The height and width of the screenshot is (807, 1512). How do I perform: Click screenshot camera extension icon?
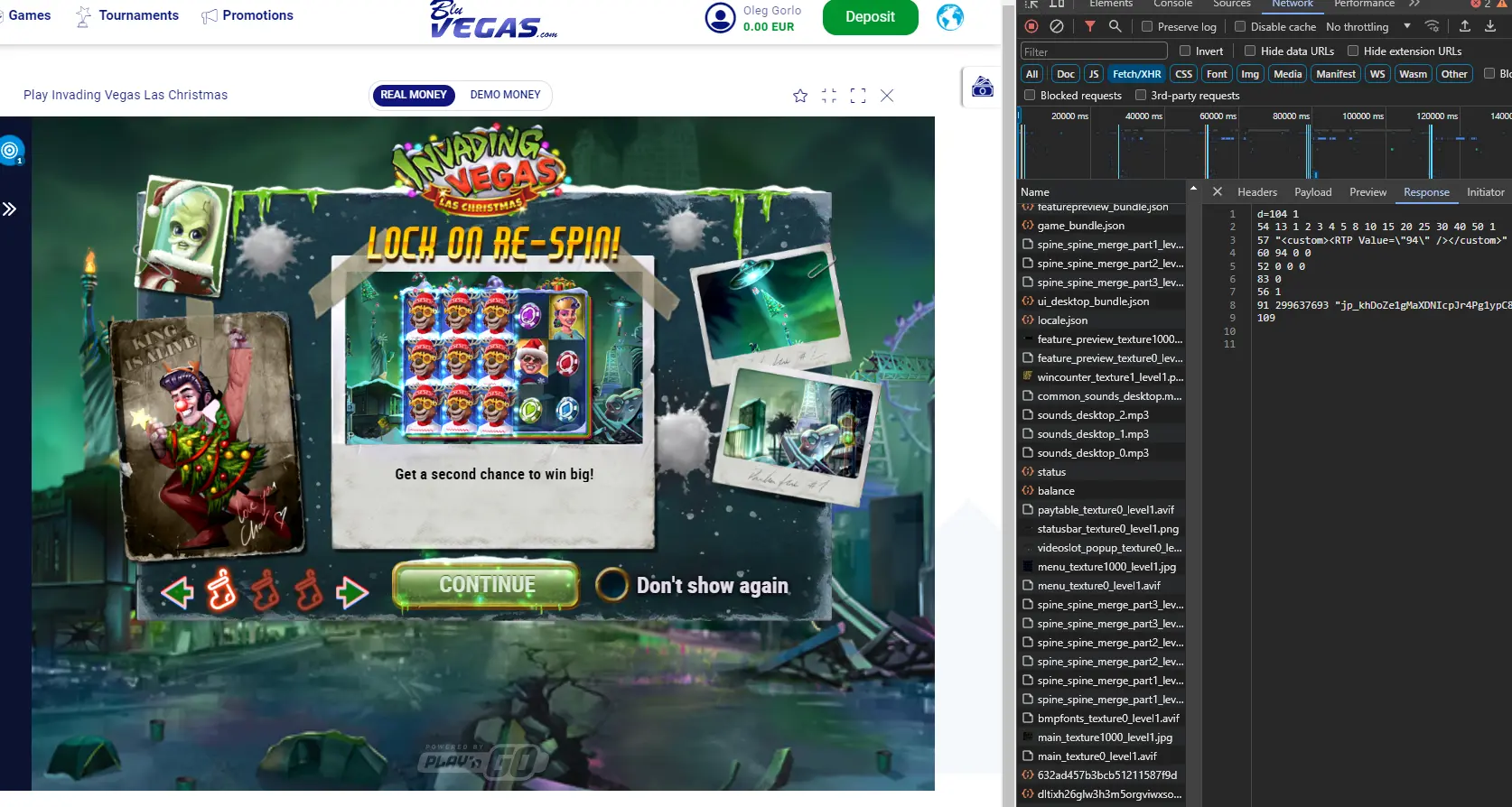983,88
